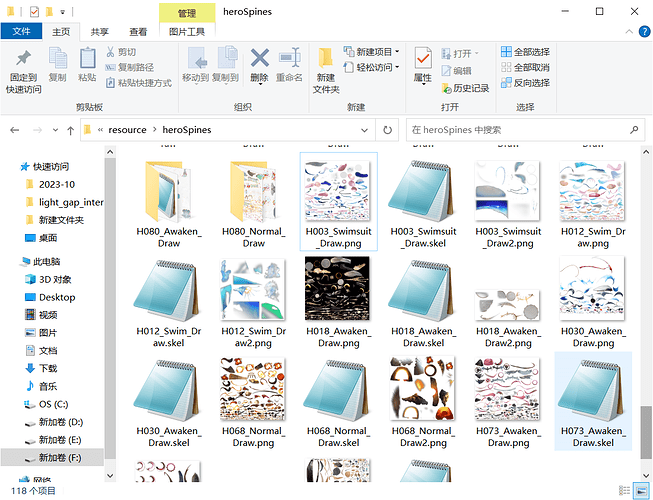The width and height of the screenshot is (653, 500).
Task: Click Copy path (复制路径)
Action: tap(130, 67)
